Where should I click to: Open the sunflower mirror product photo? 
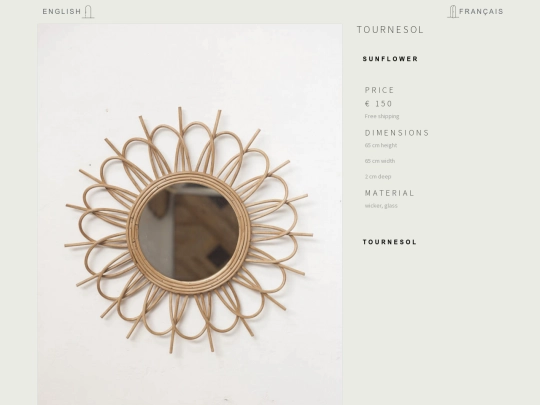190,214
